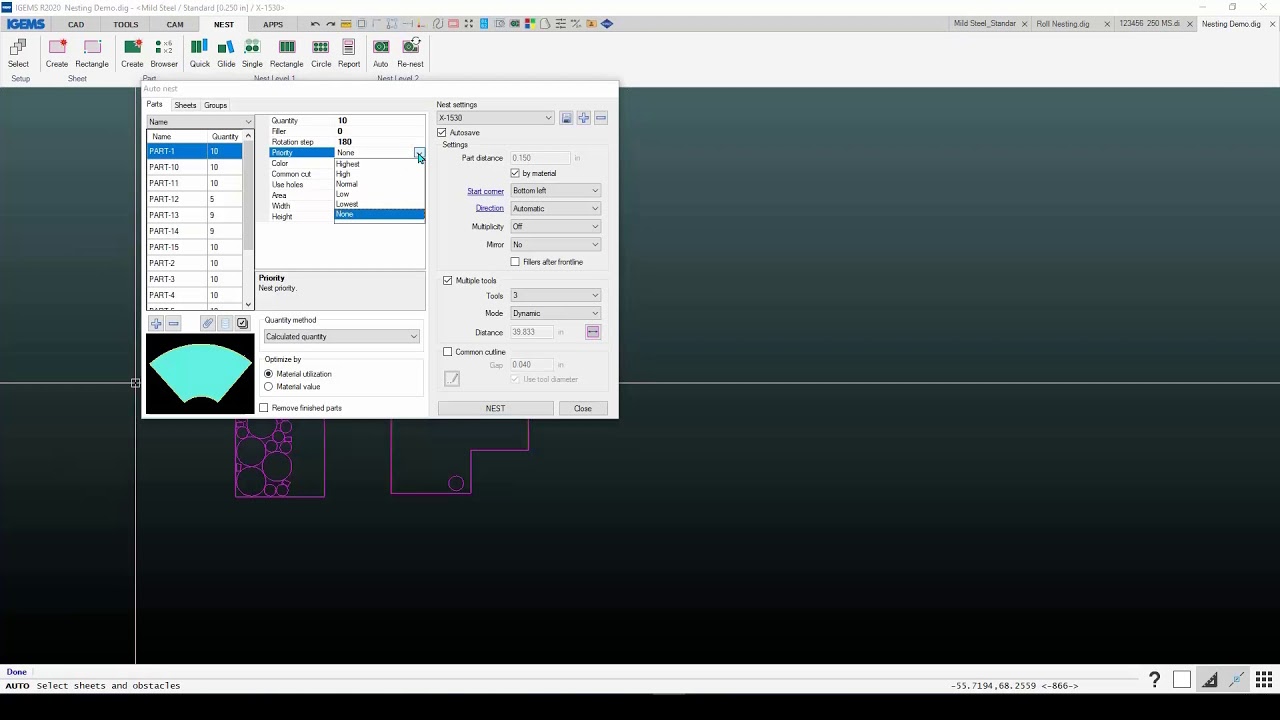Screen dimensions: 1280x720
Task: Enable Fillers after frontline
Action: (x=515, y=262)
